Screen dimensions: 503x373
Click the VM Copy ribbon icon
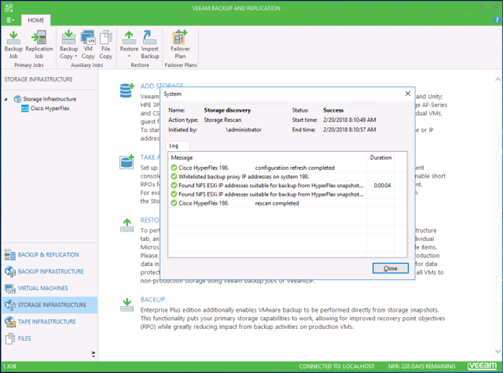(88, 45)
